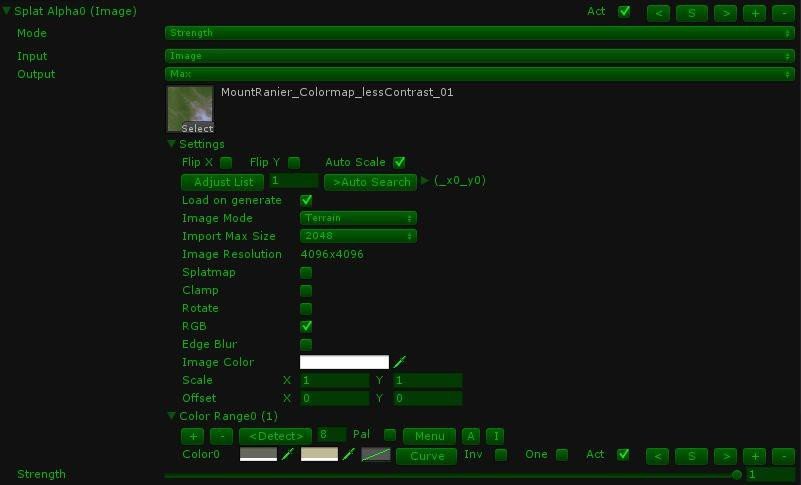Click the eyedropper next to Color0 dark swatch

pyautogui.click(x=288, y=454)
